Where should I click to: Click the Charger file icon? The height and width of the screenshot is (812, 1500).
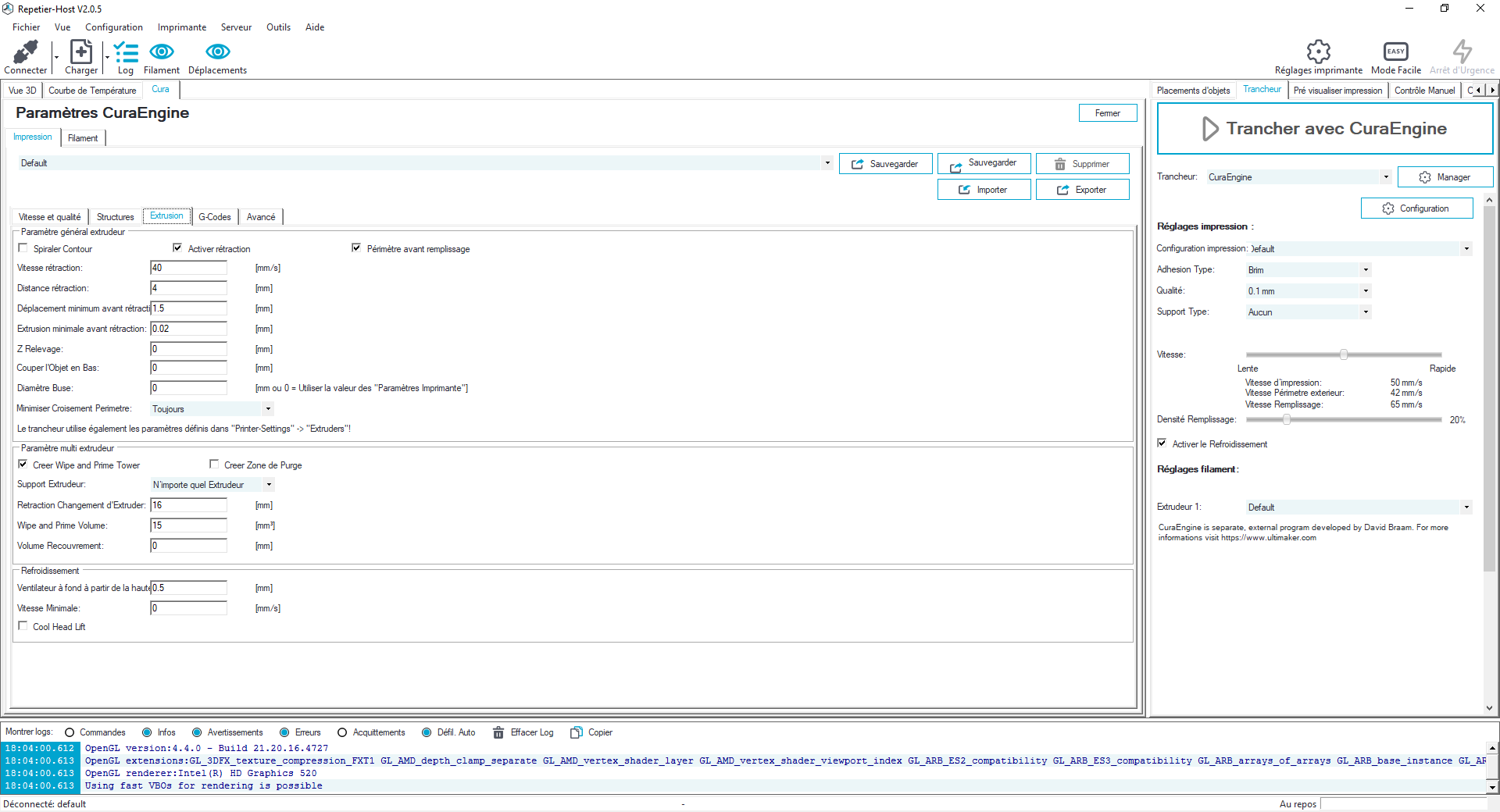click(x=81, y=52)
